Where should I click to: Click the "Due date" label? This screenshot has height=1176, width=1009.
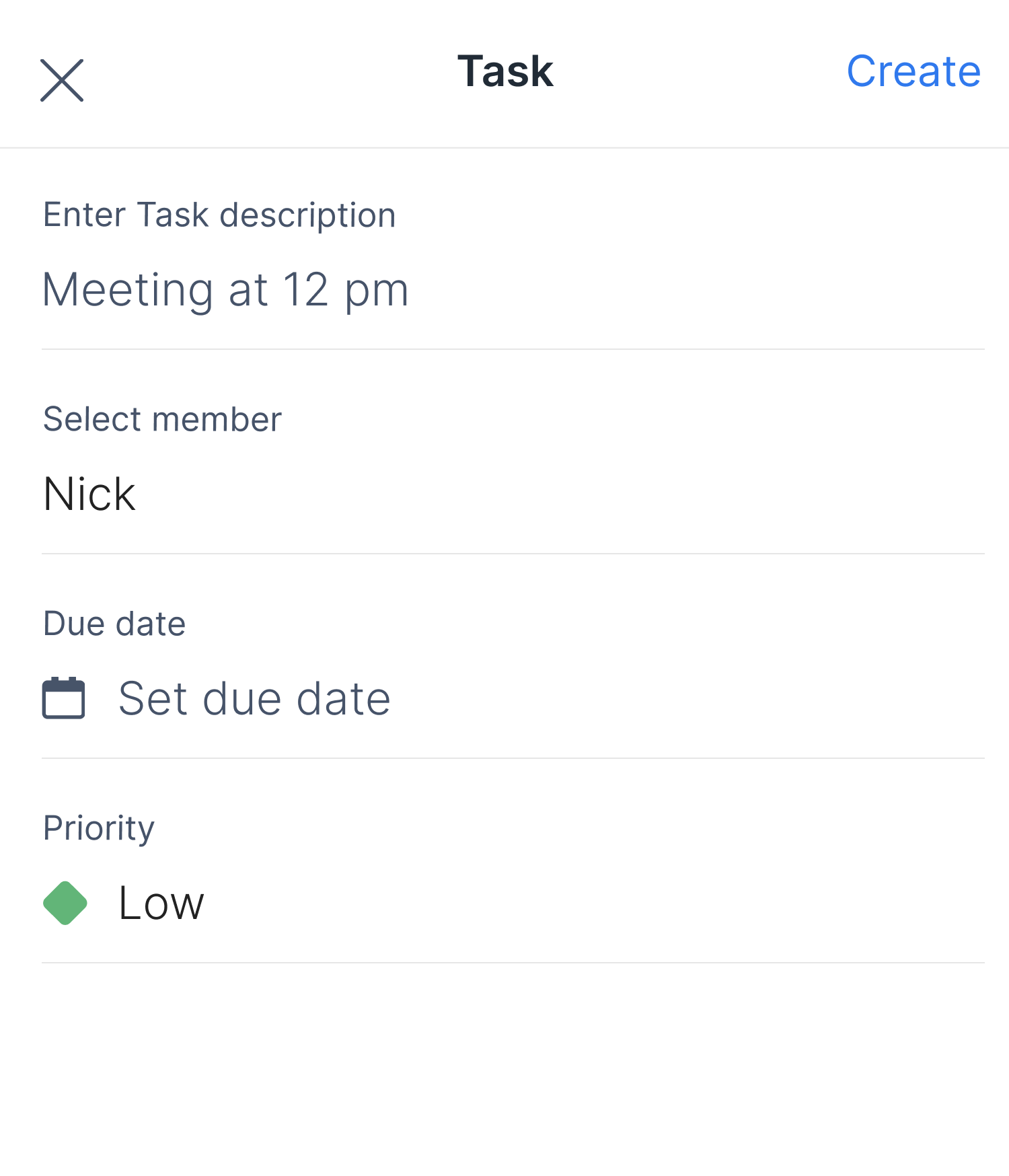(114, 624)
